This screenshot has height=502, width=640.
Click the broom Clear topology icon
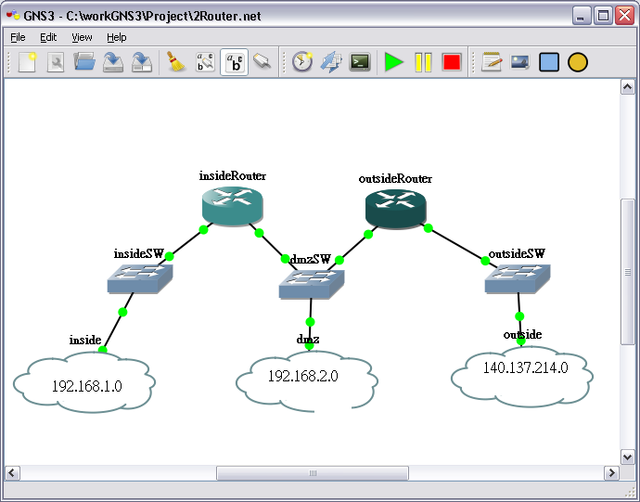point(176,62)
